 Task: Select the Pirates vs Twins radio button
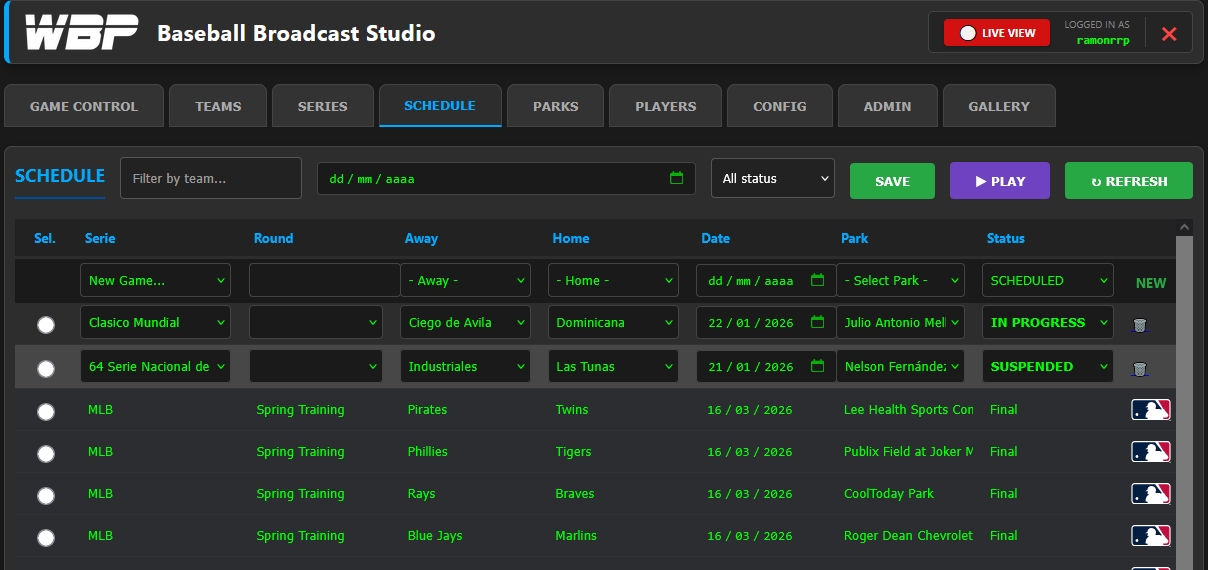coord(46,411)
